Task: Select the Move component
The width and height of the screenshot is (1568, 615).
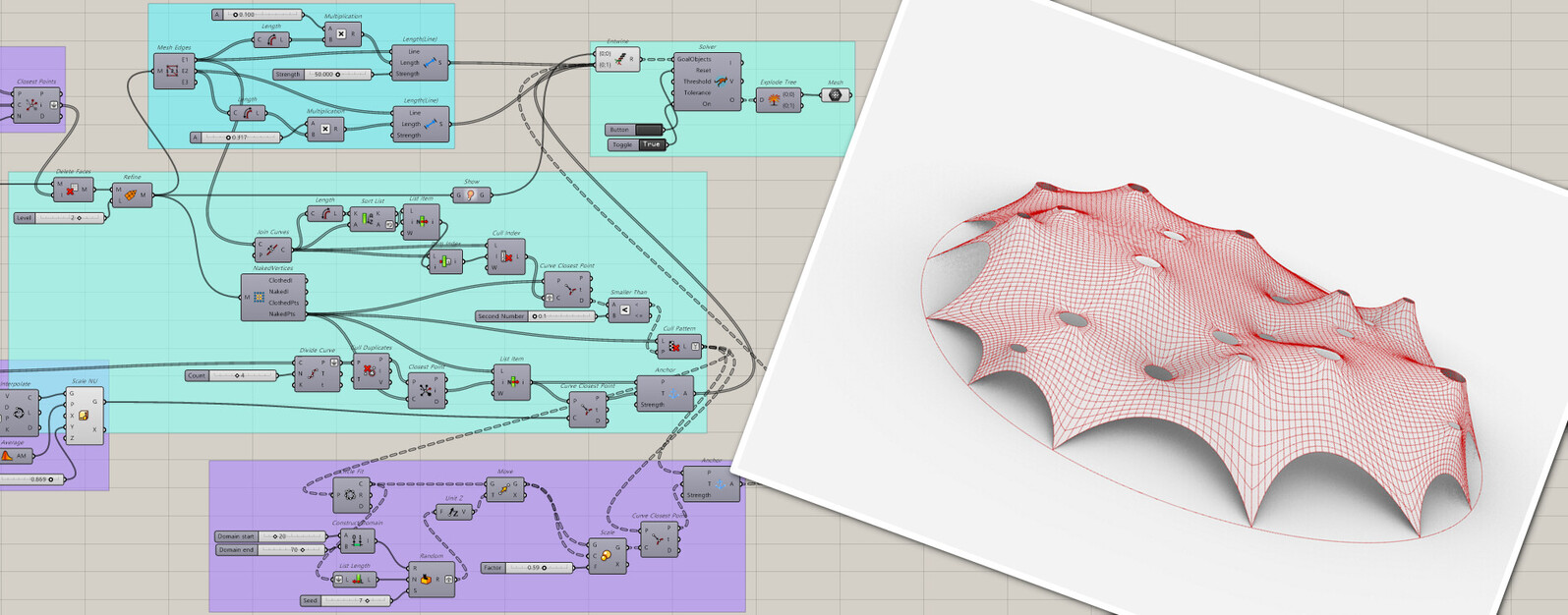Action: click(504, 489)
